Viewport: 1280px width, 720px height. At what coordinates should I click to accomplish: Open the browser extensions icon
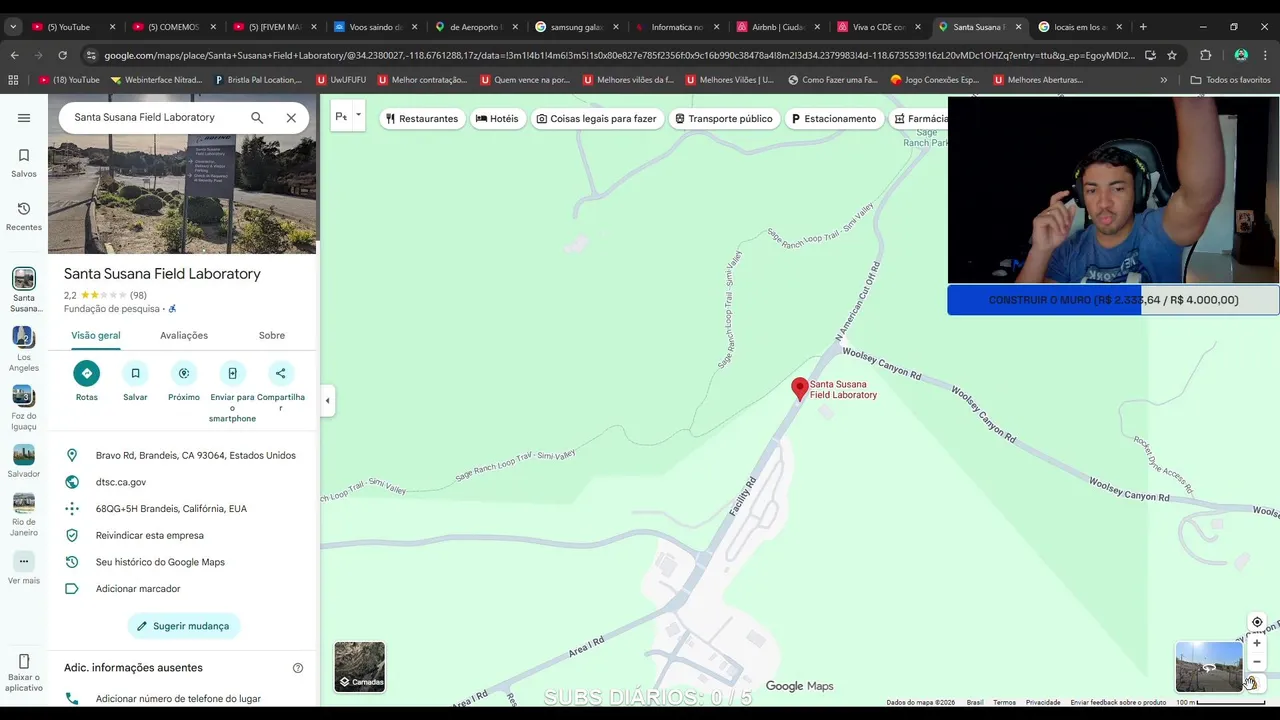click(1205, 55)
